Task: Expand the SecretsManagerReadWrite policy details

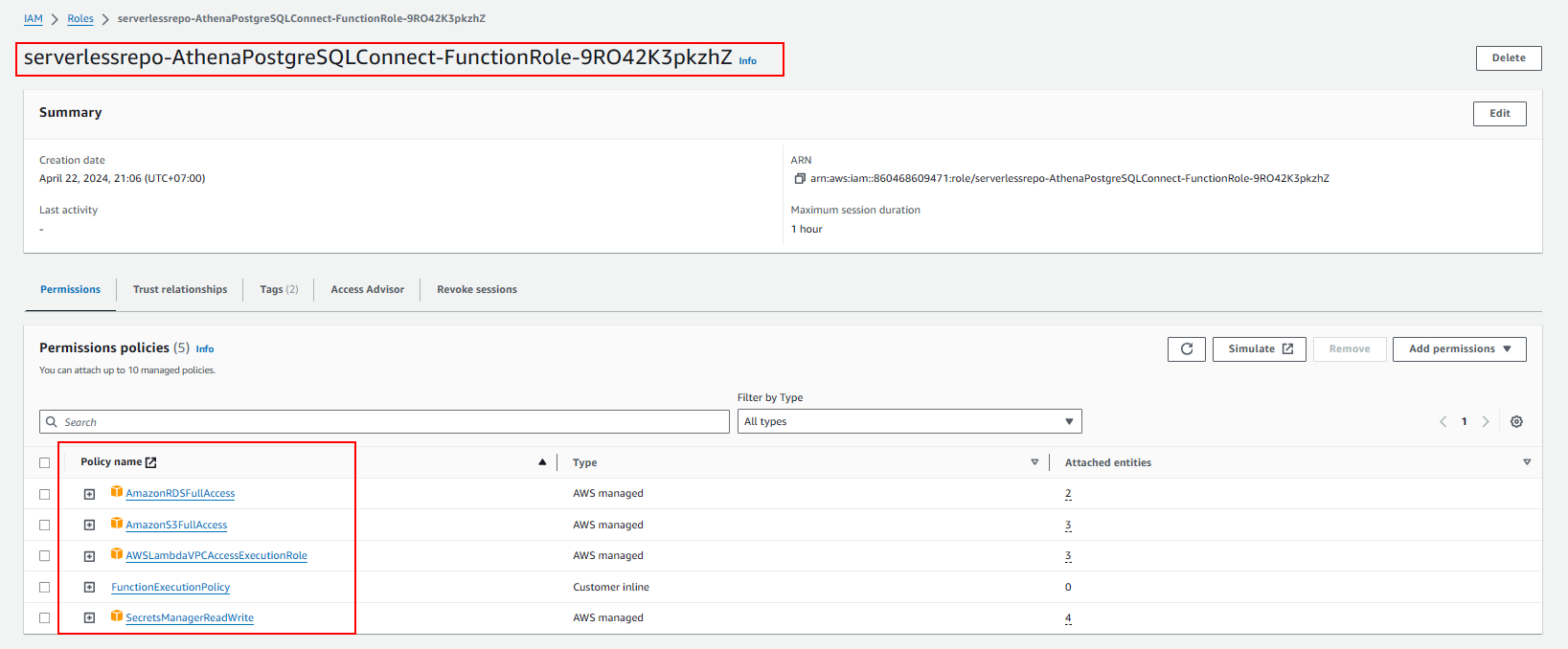Action: [x=89, y=618]
